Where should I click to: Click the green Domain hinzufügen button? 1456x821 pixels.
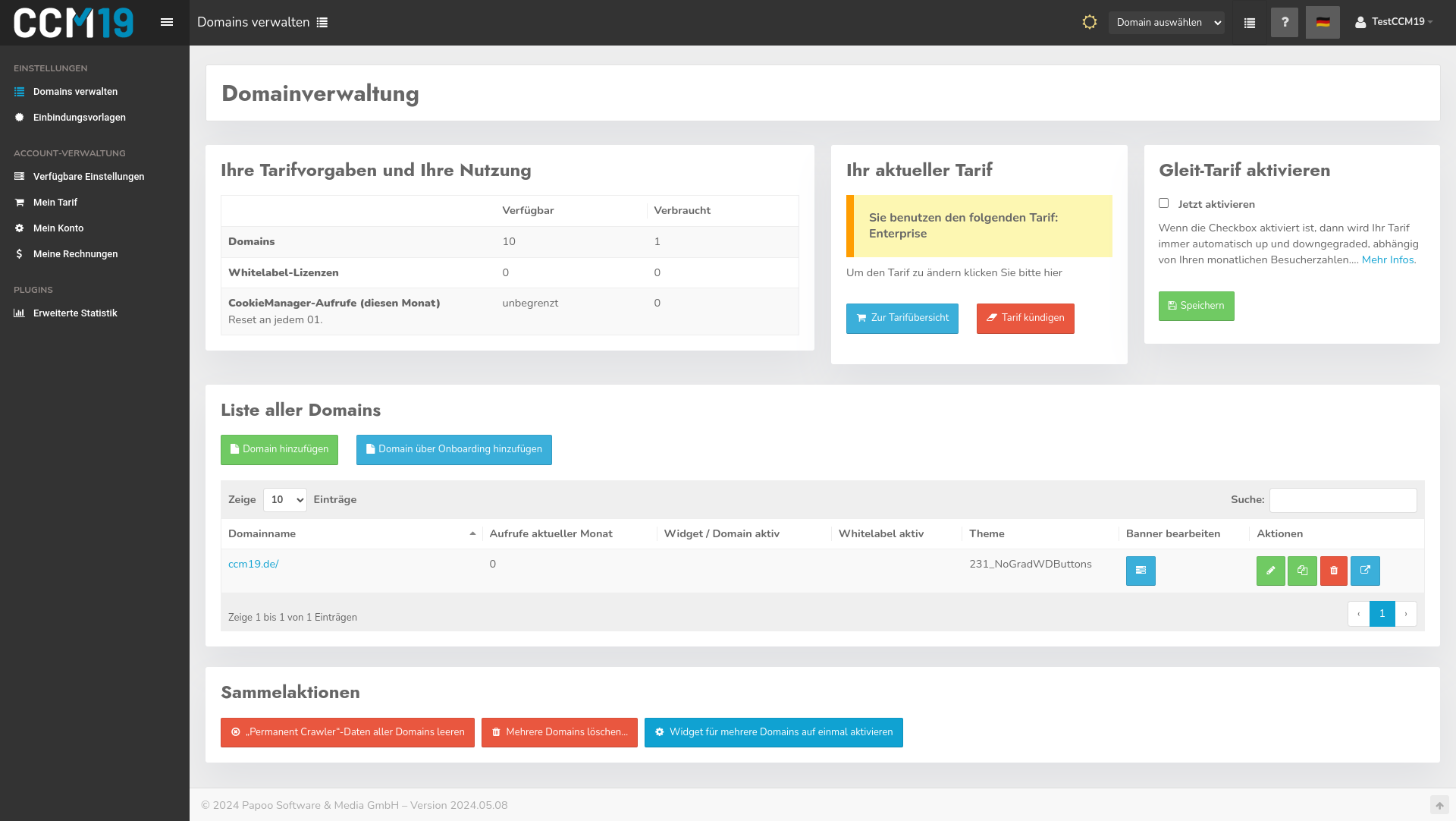click(279, 449)
